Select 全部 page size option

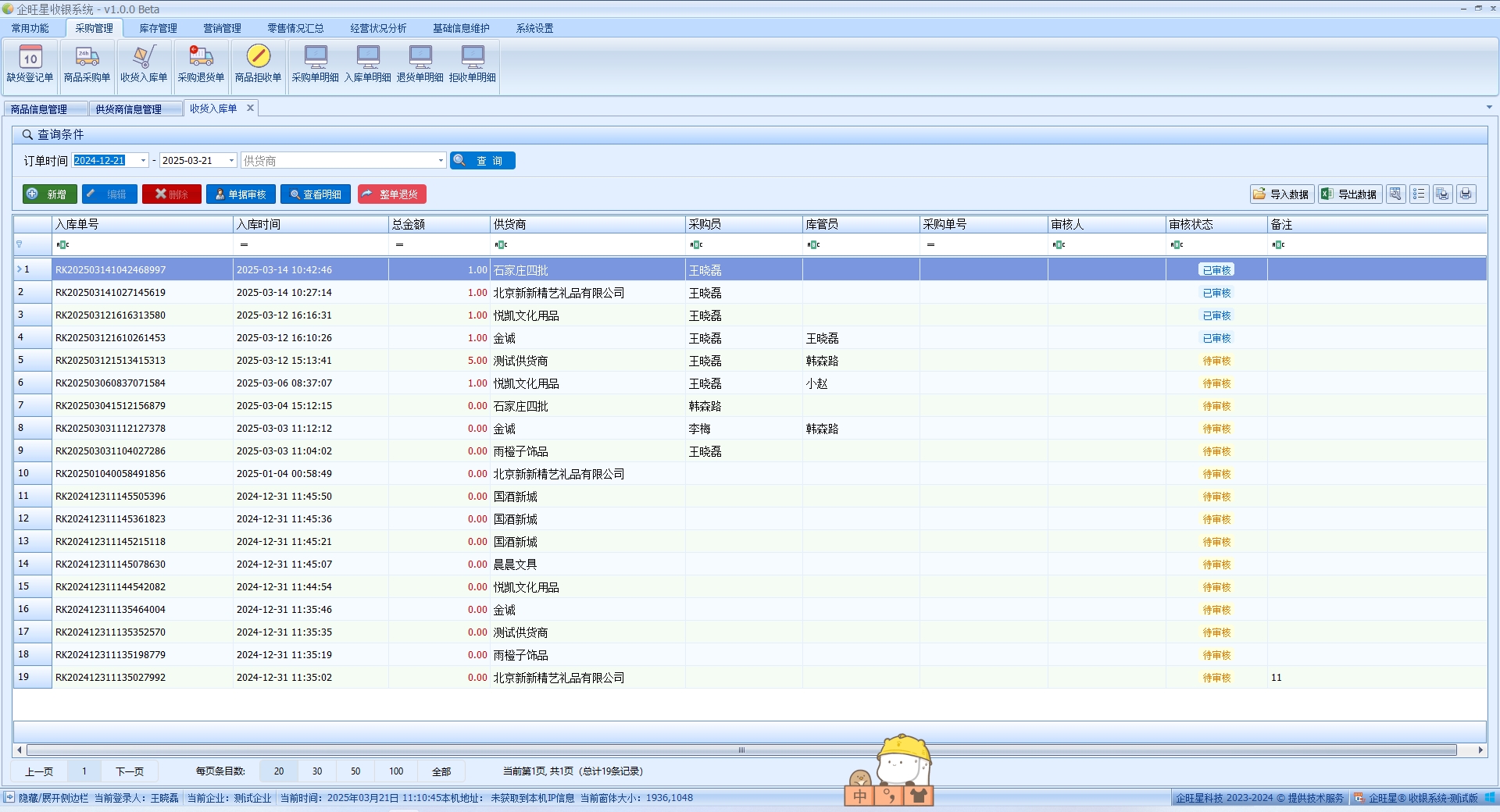(441, 771)
